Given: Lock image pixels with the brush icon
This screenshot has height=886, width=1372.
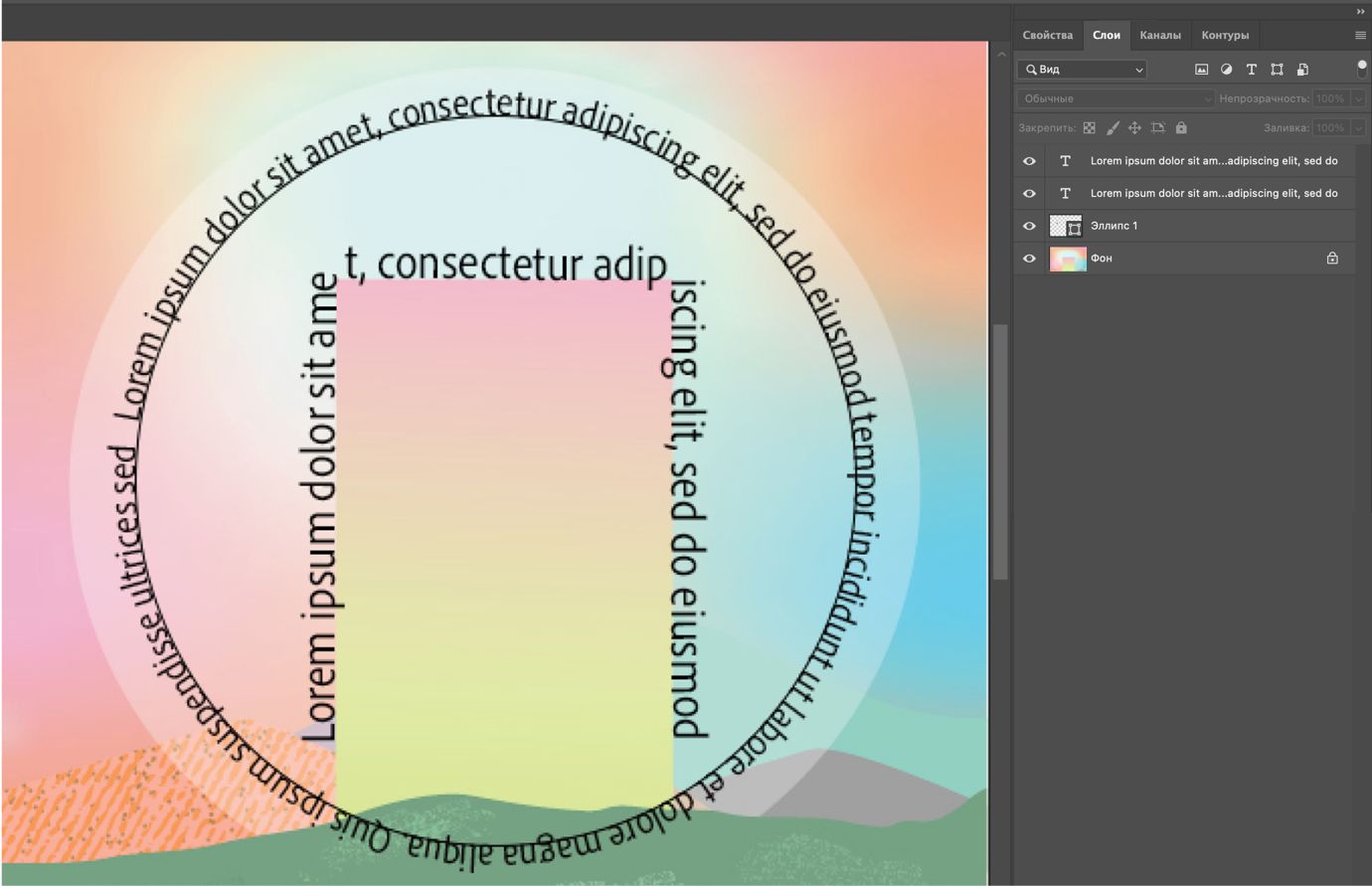Looking at the screenshot, I should click(x=1112, y=128).
